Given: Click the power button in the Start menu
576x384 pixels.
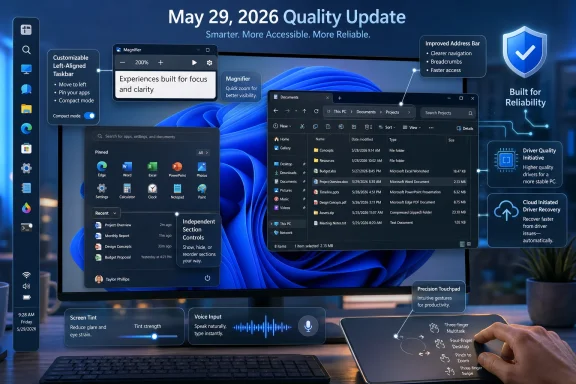Looking at the screenshot, I should [207, 278].
